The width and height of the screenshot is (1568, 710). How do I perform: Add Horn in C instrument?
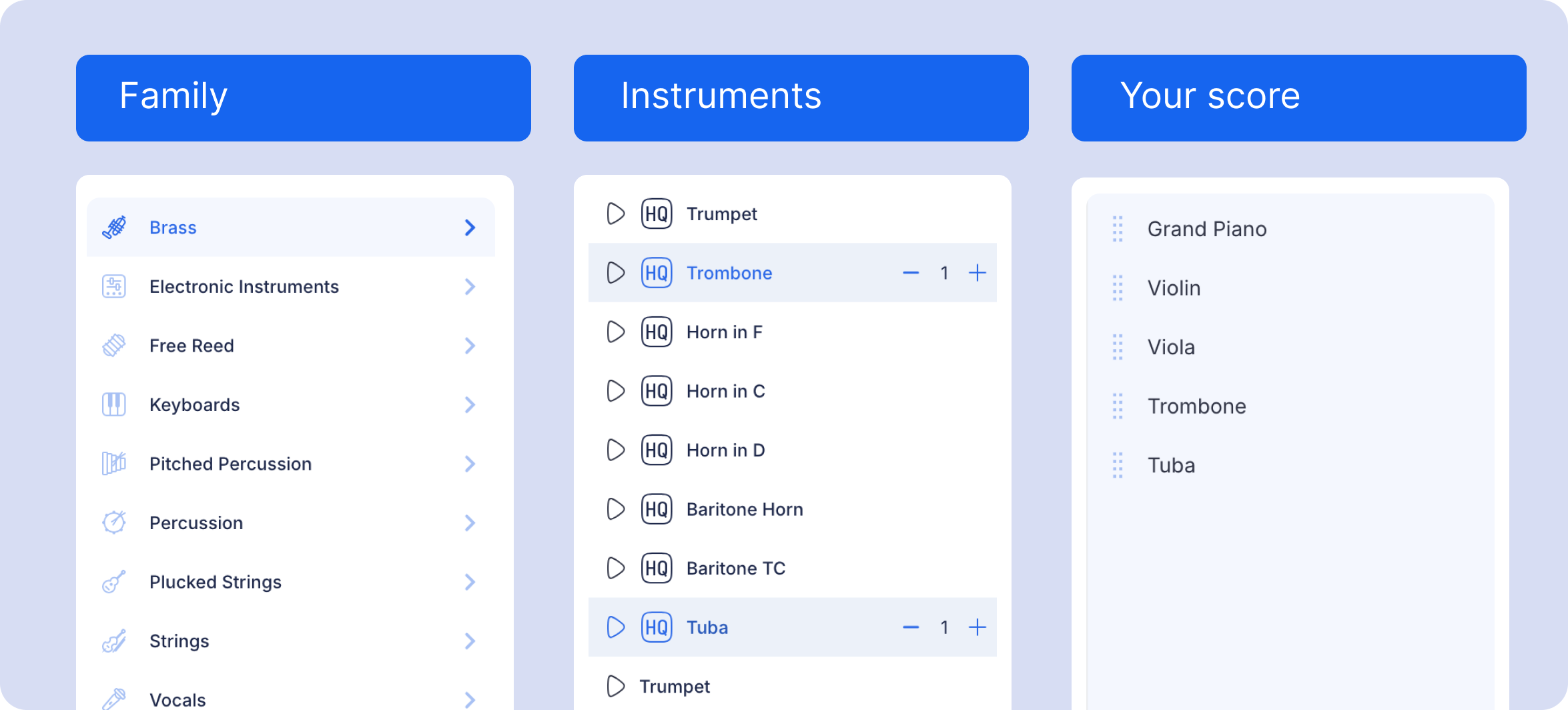[793, 391]
